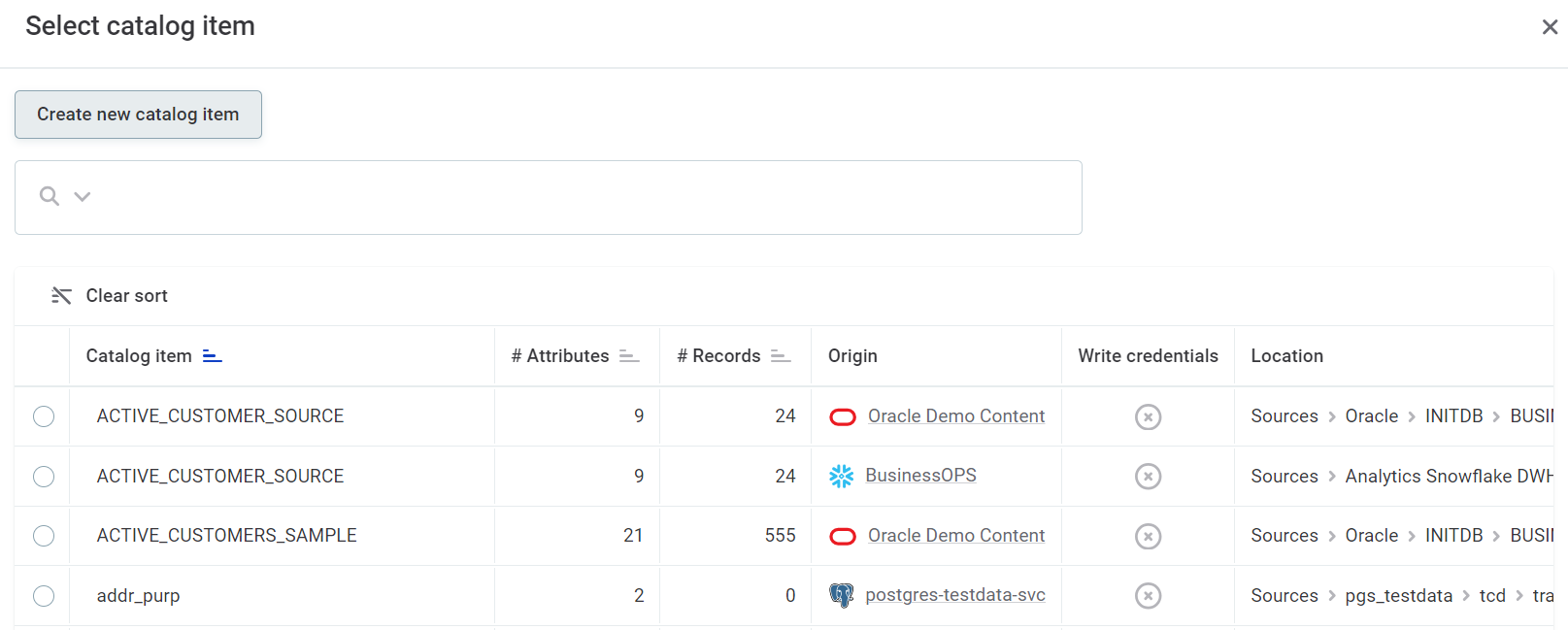The height and width of the screenshot is (630, 1568).
Task: Click the Origin column header
Action: click(852, 356)
